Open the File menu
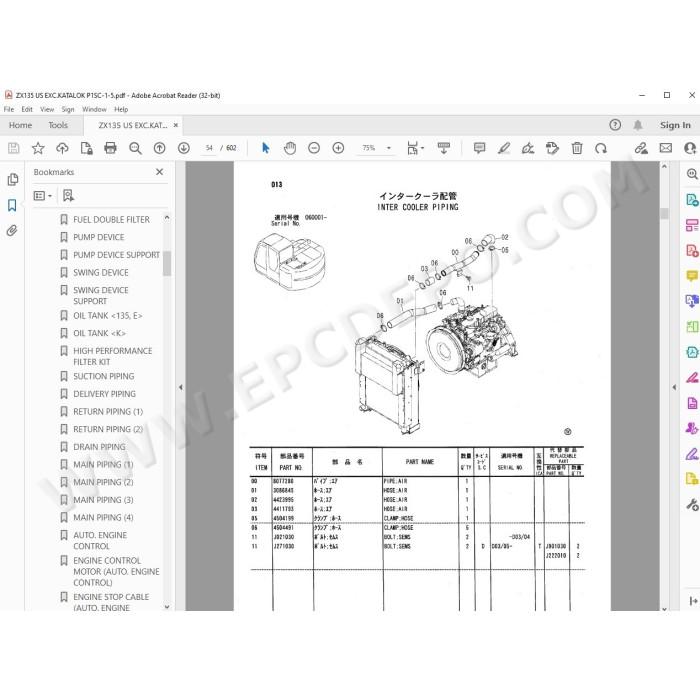700x700 pixels. pyautogui.click(x=9, y=109)
